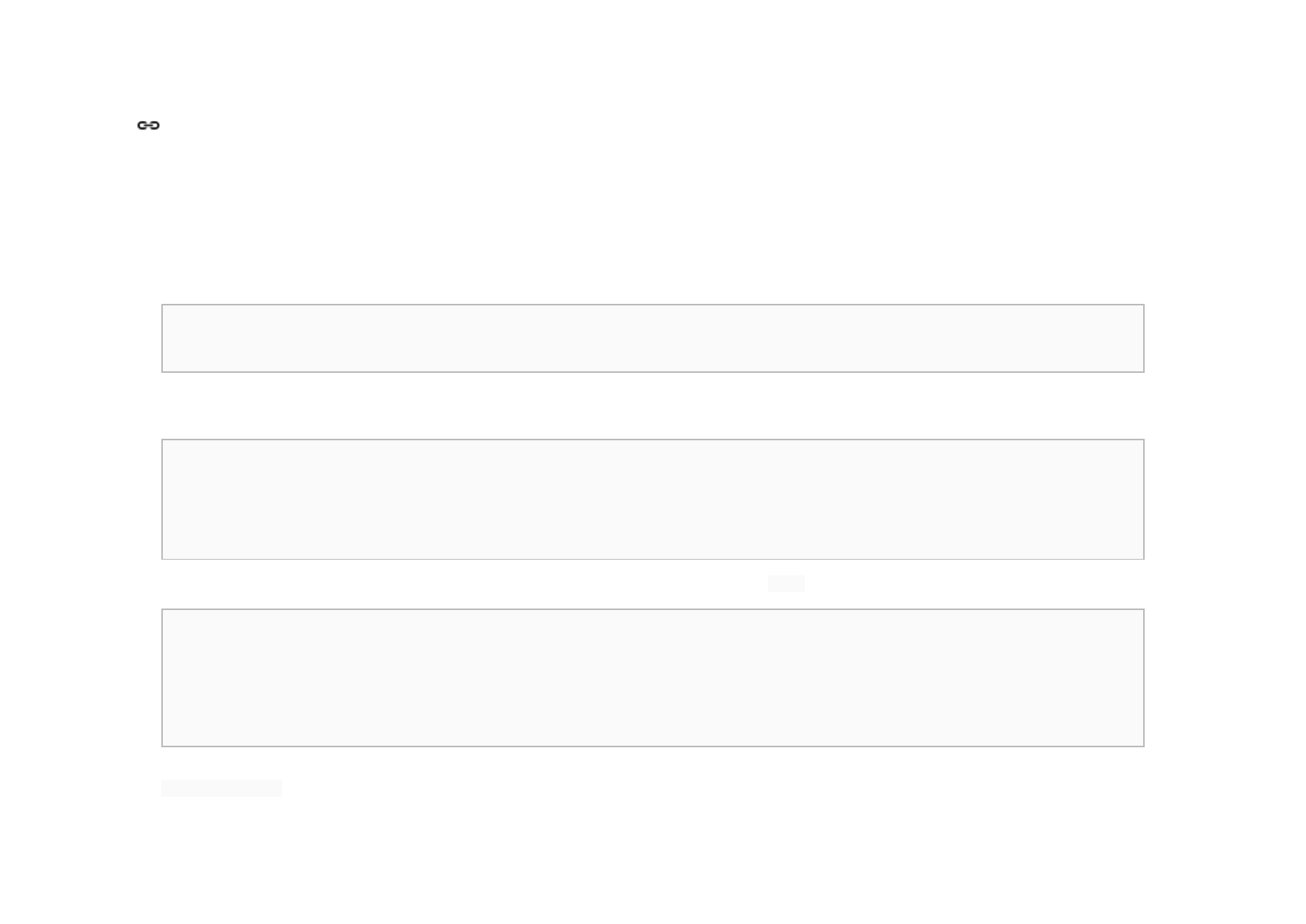
Task: Place cursor in the lowest bordered box
Action: coord(653,677)
